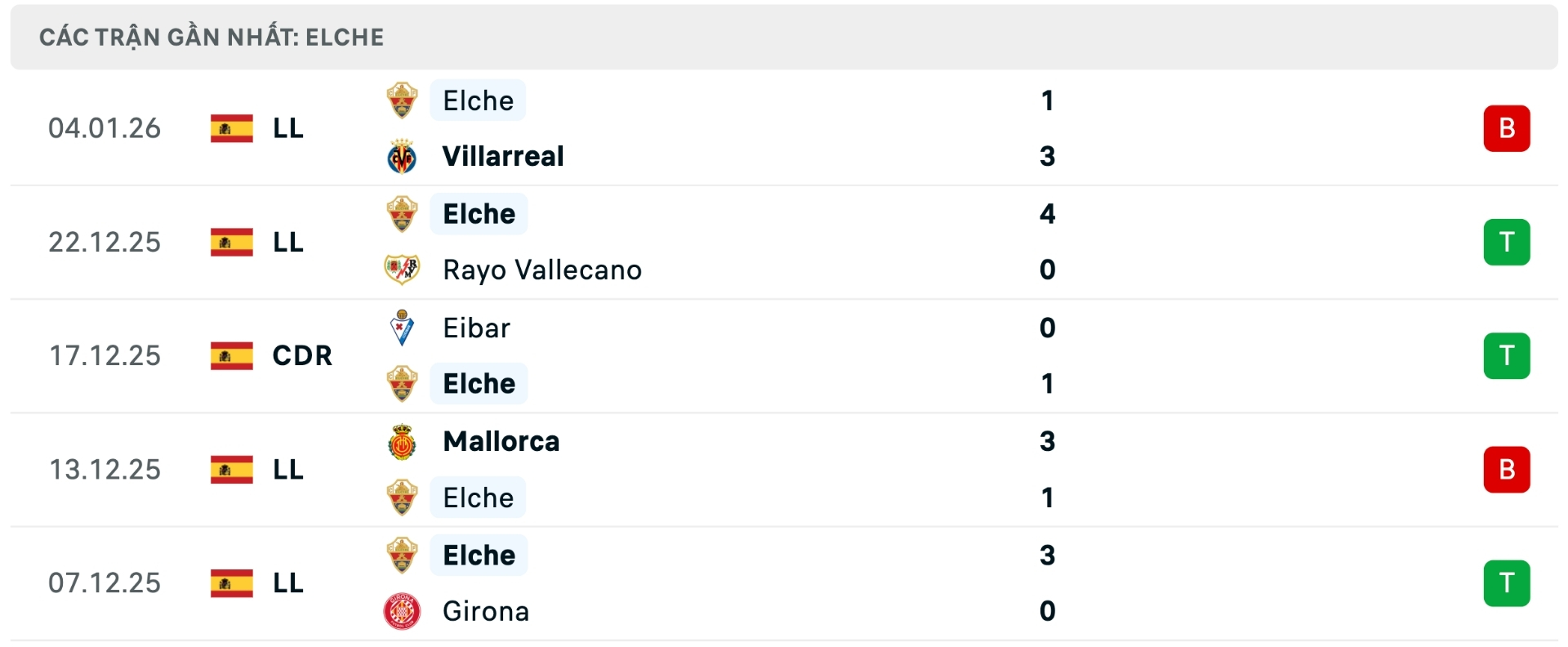The height and width of the screenshot is (647, 1568).
Task: Open the CÁC TRẬN GẦN NHẤT: ELCHE header
Action: click(x=211, y=36)
